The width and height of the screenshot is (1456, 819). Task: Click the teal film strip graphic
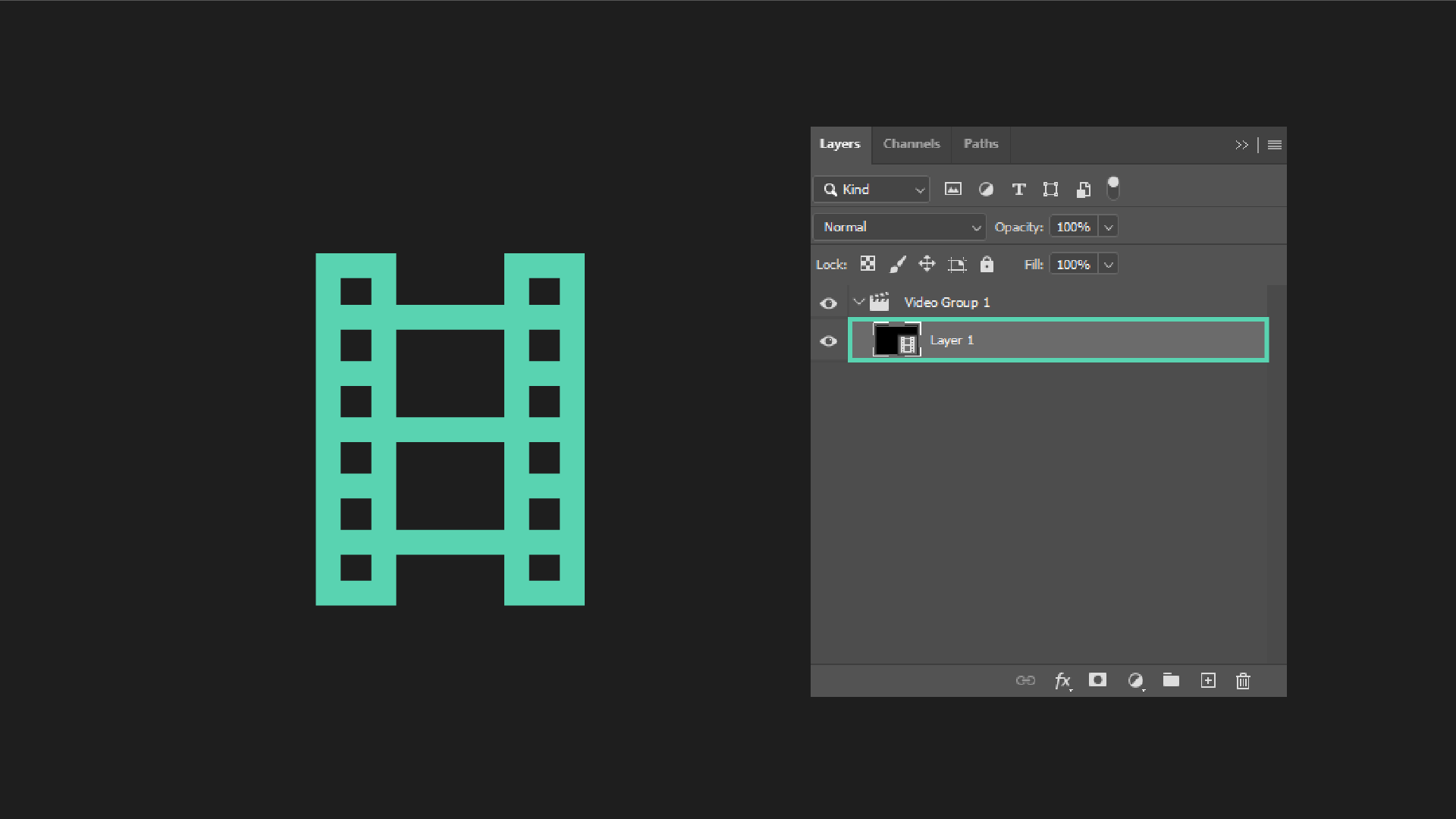pos(450,429)
